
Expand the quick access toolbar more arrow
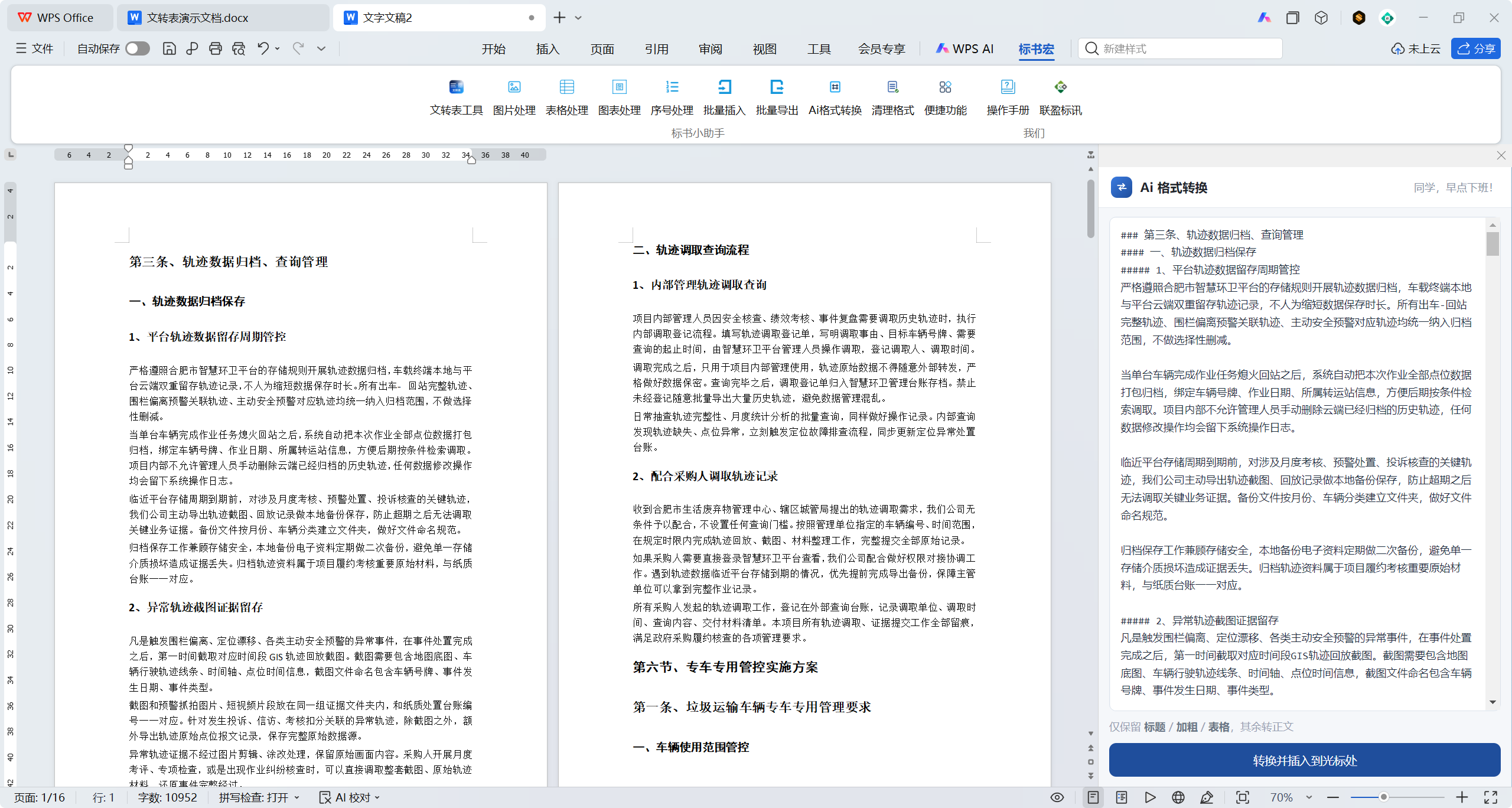pyautogui.click(x=321, y=49)
